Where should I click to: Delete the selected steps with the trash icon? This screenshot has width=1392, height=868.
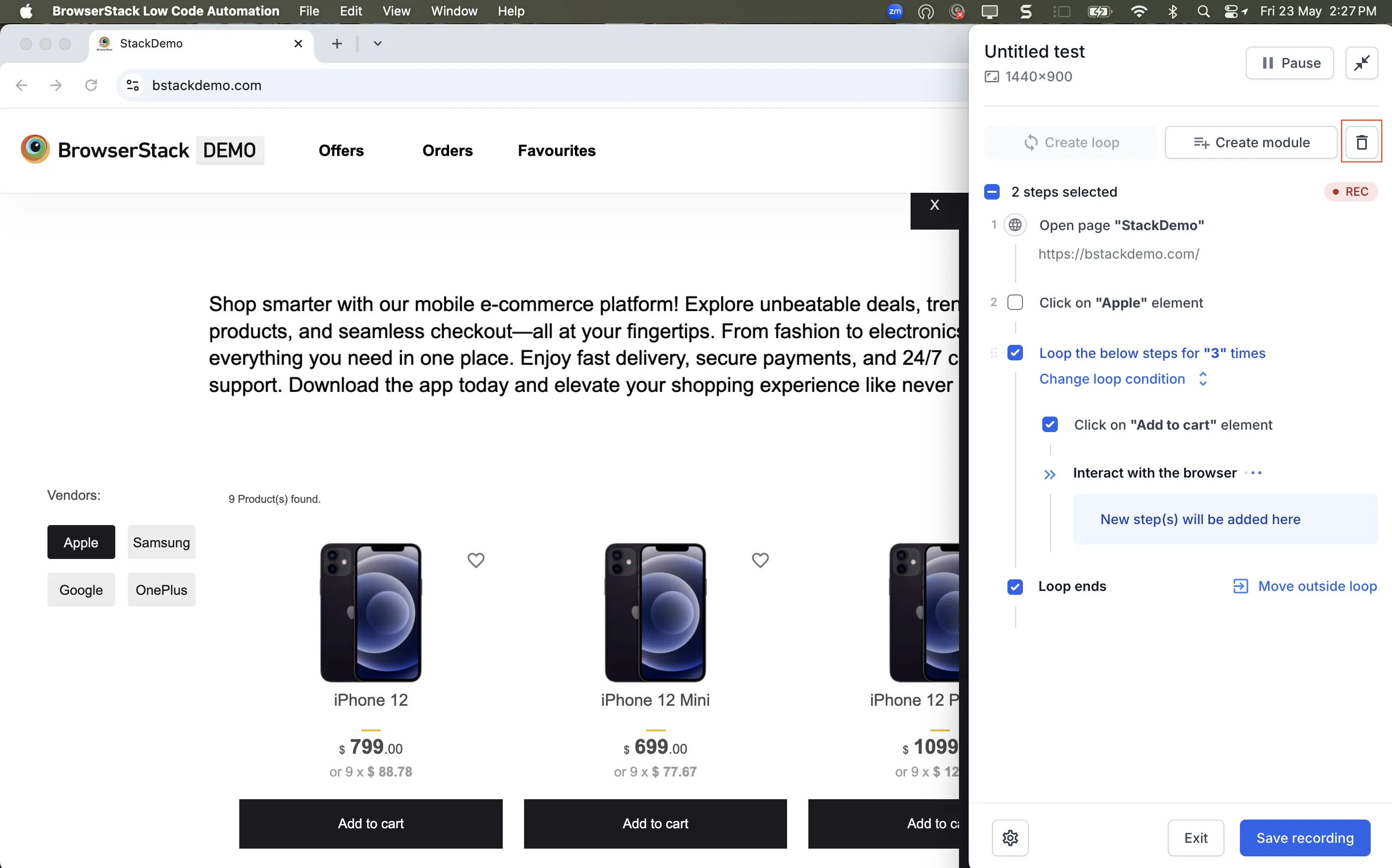tap(1361, 142)
